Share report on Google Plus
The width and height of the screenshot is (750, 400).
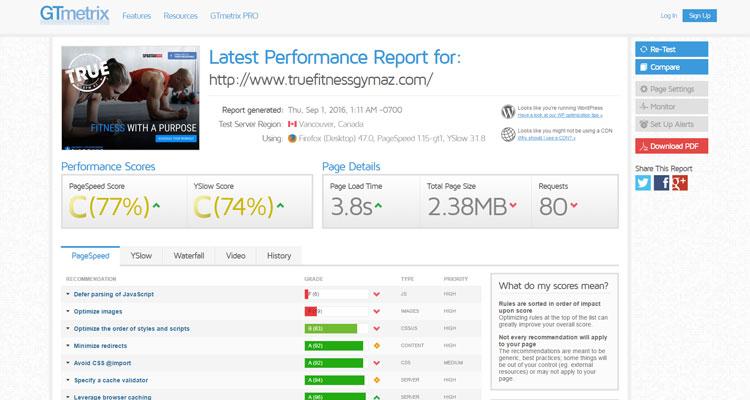[679, 183]
